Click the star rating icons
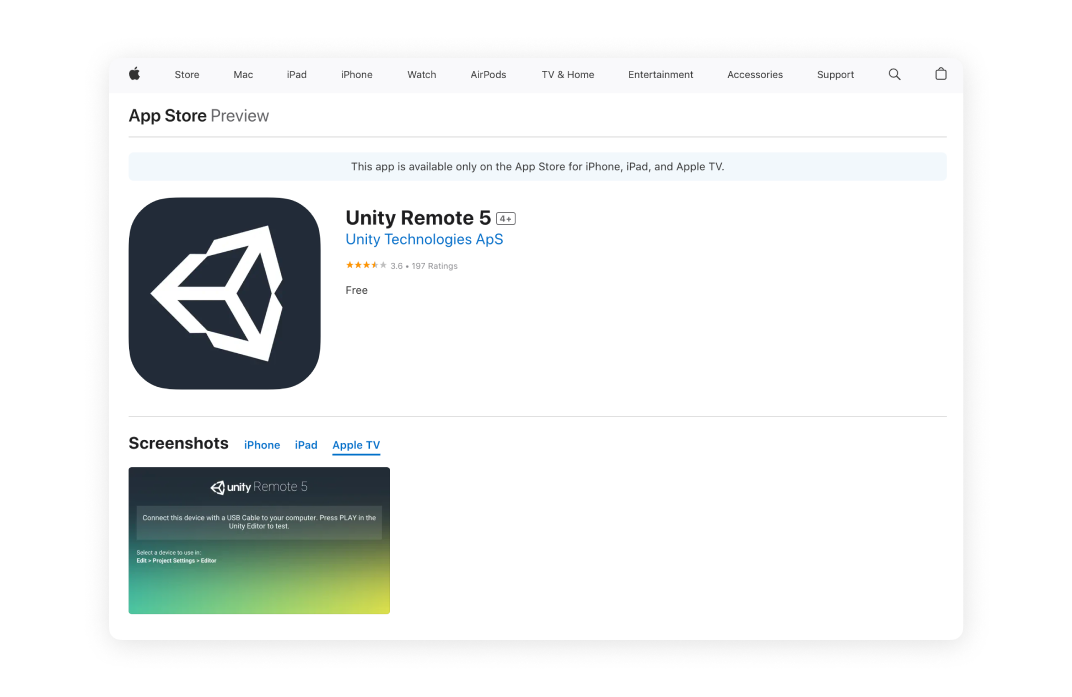 pyautogui.click(x=366, y=266)
